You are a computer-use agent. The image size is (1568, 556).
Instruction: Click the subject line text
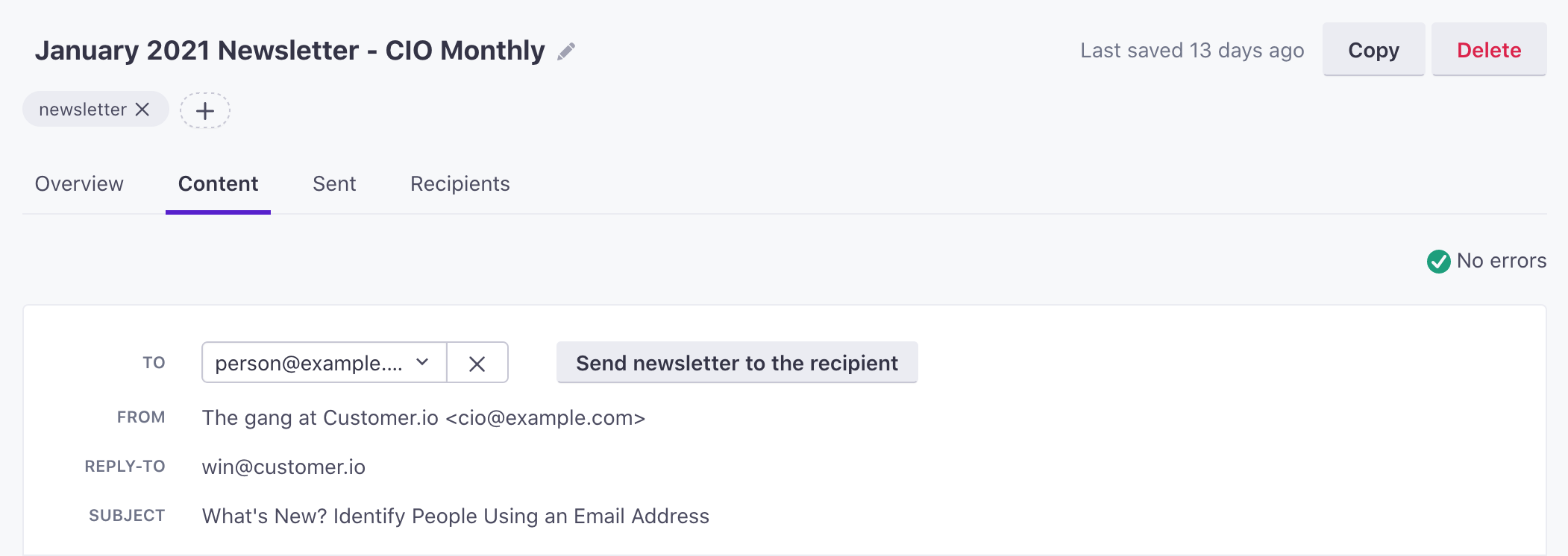click(x=455, y=516)
